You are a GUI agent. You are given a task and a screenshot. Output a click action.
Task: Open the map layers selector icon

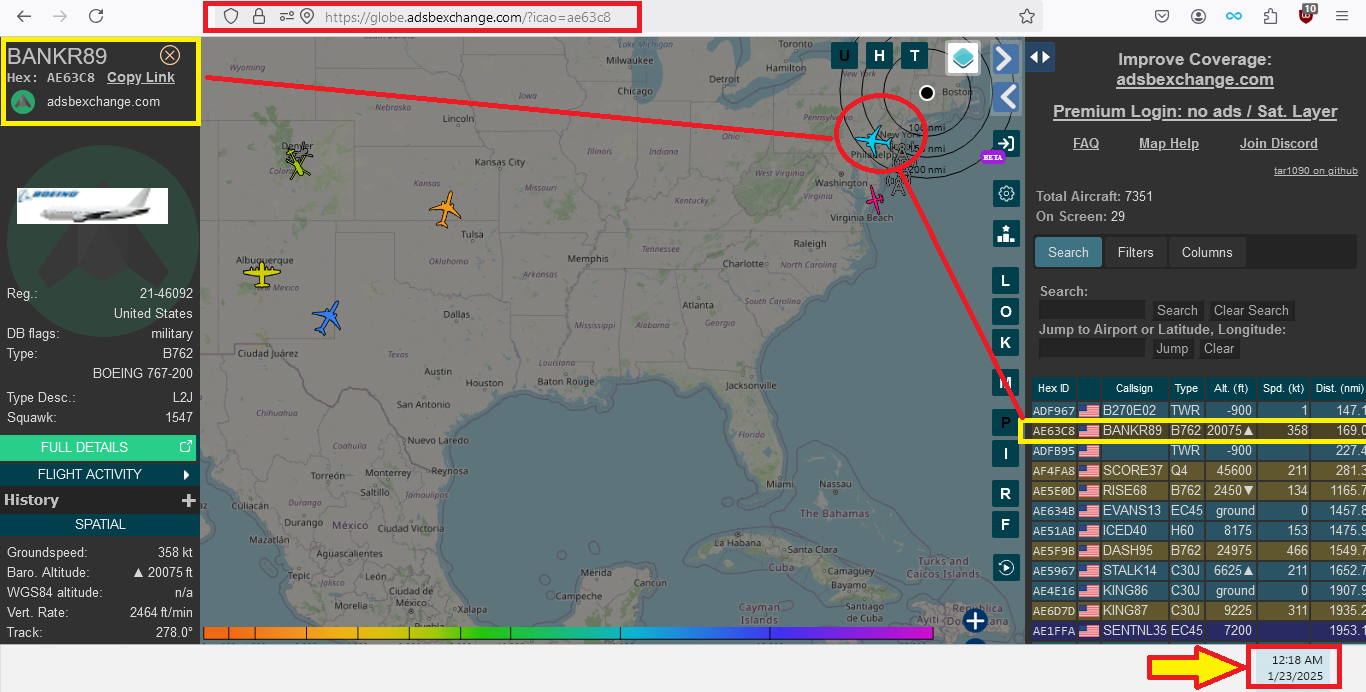pos(963,58)
